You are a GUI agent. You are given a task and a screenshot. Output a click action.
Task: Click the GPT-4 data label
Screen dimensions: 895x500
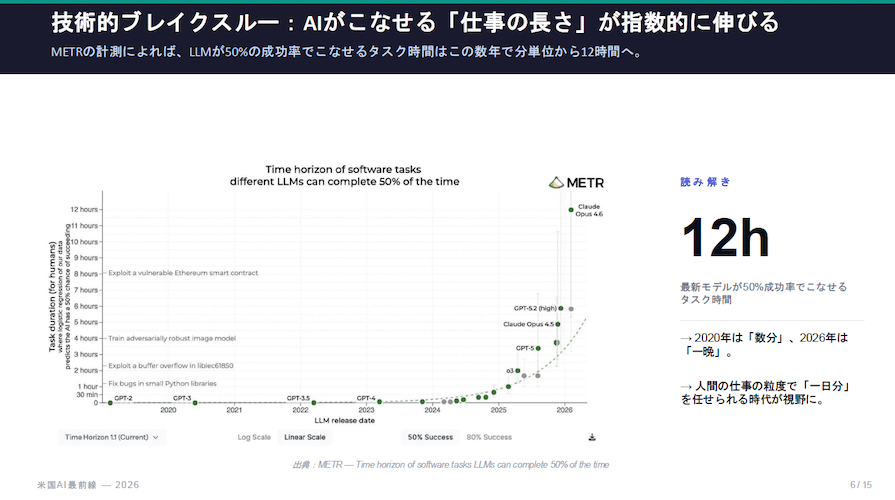pos(366,398)
